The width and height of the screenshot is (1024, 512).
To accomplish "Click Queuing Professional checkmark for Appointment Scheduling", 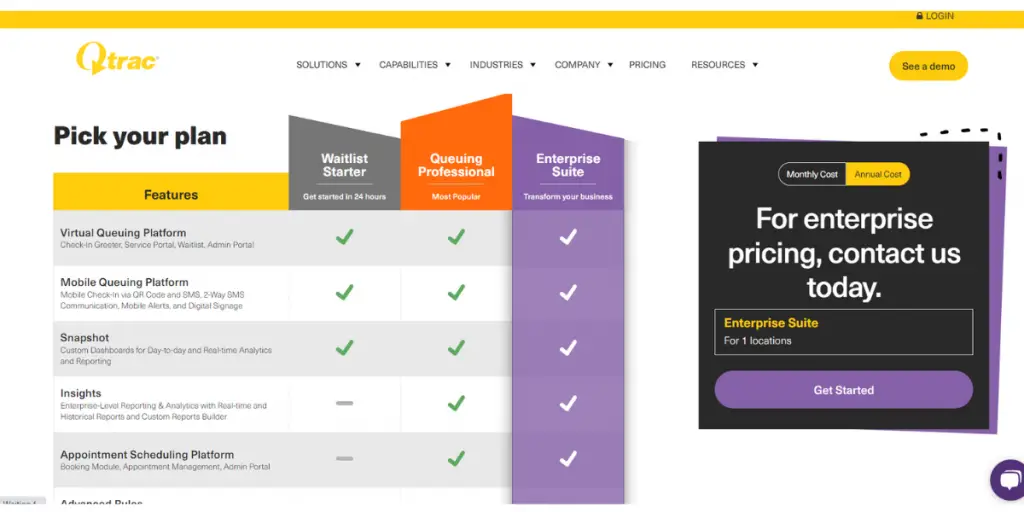I will [456, 459].
